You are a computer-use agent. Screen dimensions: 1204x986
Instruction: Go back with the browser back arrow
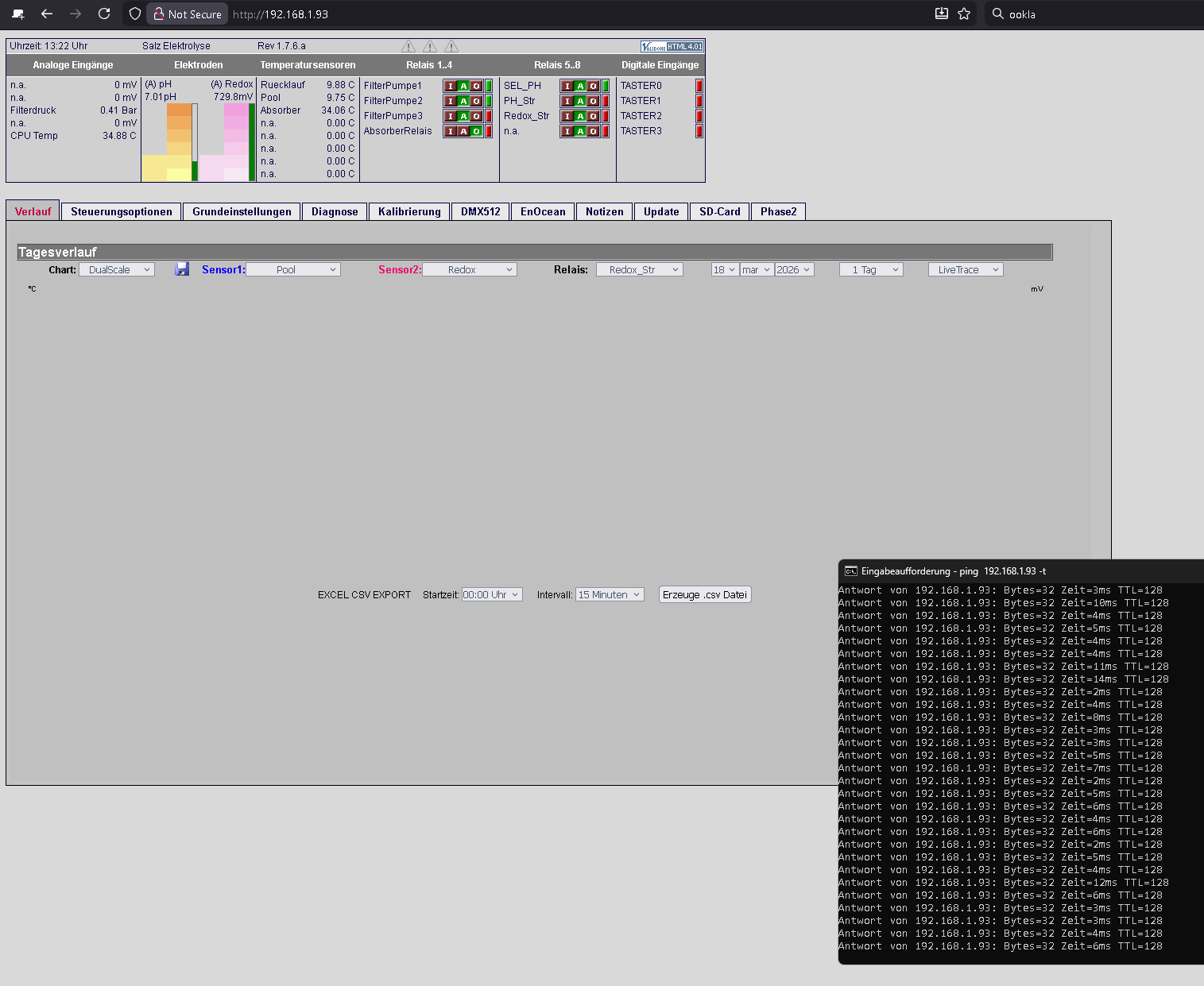coord(47,14)
